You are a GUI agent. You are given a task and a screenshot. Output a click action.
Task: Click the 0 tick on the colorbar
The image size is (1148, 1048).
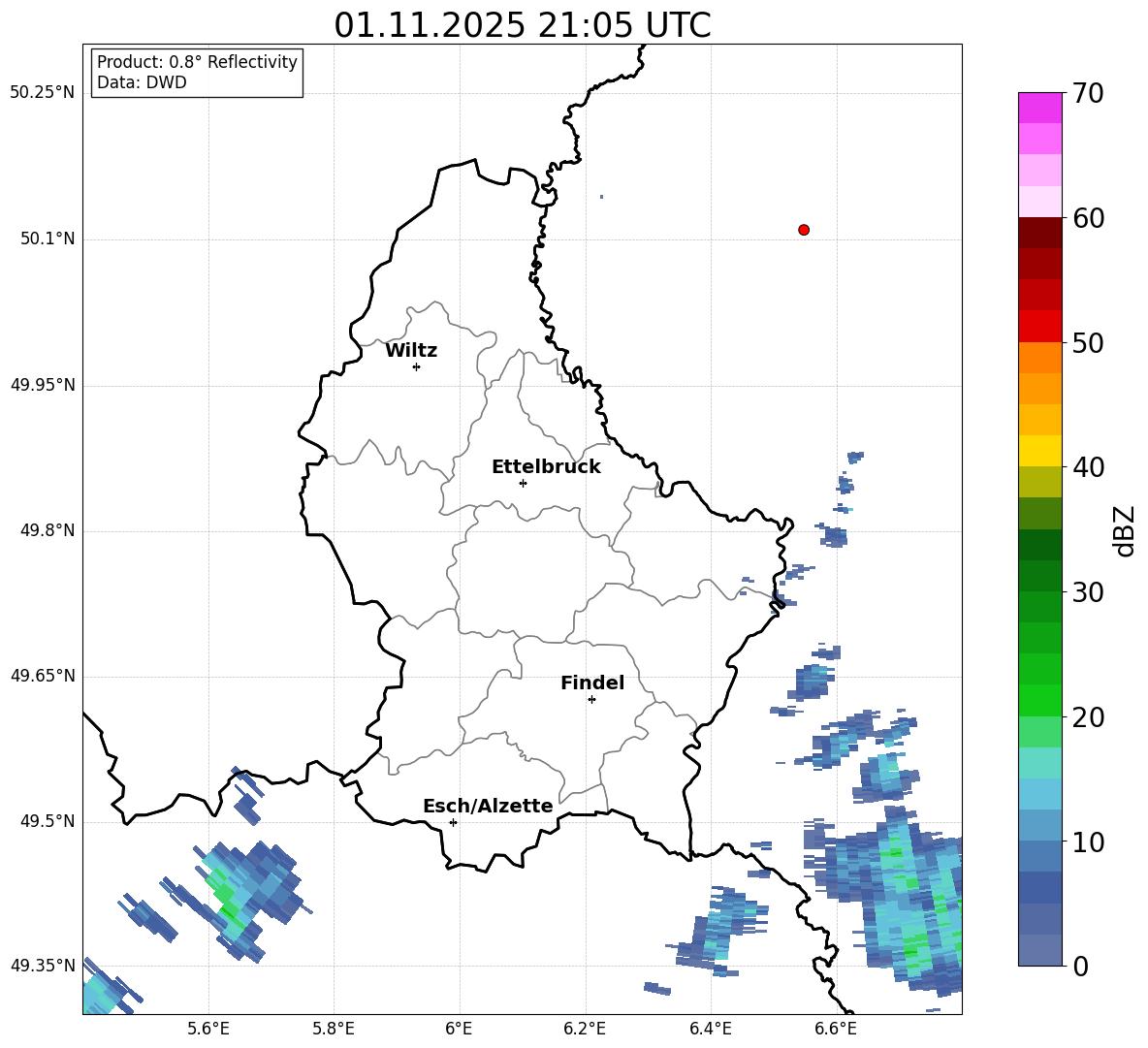[1080, 967]
